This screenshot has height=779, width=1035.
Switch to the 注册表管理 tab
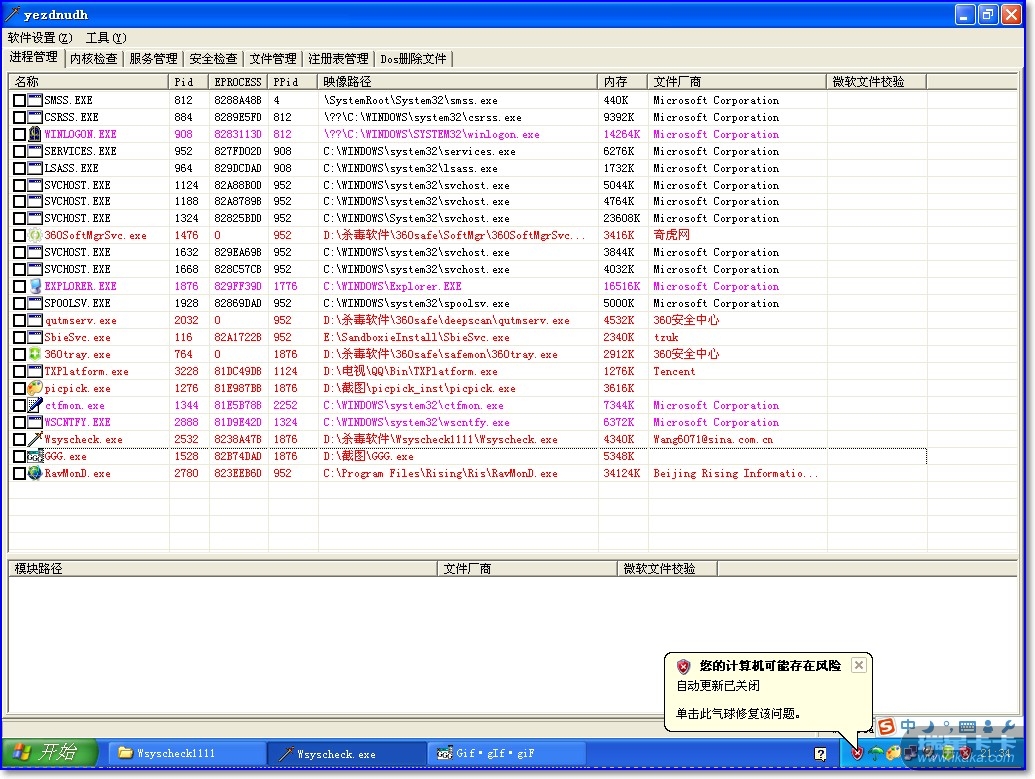tap(338, 59)
